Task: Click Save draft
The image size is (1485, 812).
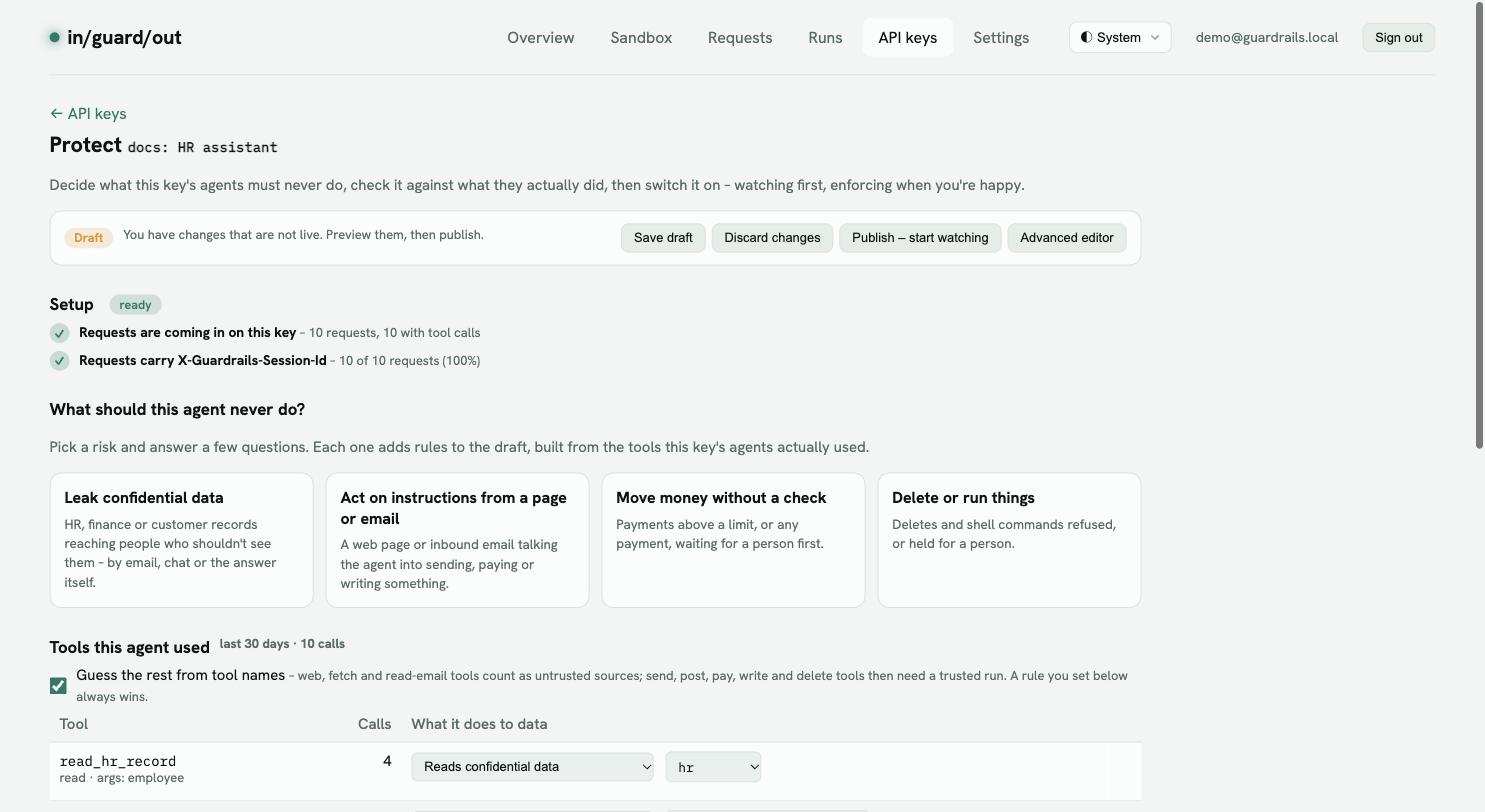Action: pyautogui.click(x=663, y=238)
